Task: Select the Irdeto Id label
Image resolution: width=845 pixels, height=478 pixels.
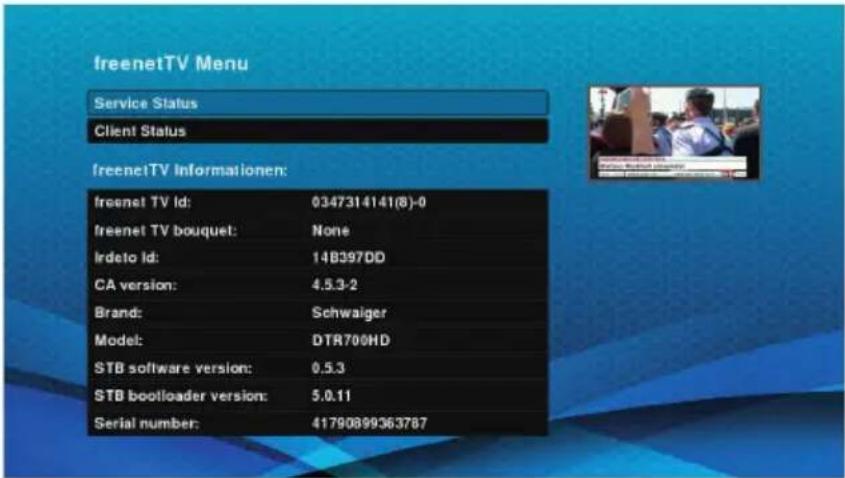Action: pos(127,258)
